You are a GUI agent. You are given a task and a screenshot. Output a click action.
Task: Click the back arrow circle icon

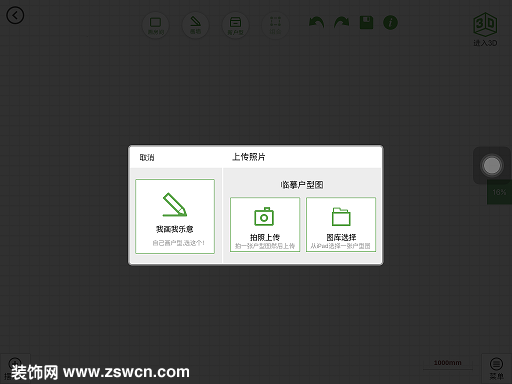pyautogui.click(x=15, y=15)
